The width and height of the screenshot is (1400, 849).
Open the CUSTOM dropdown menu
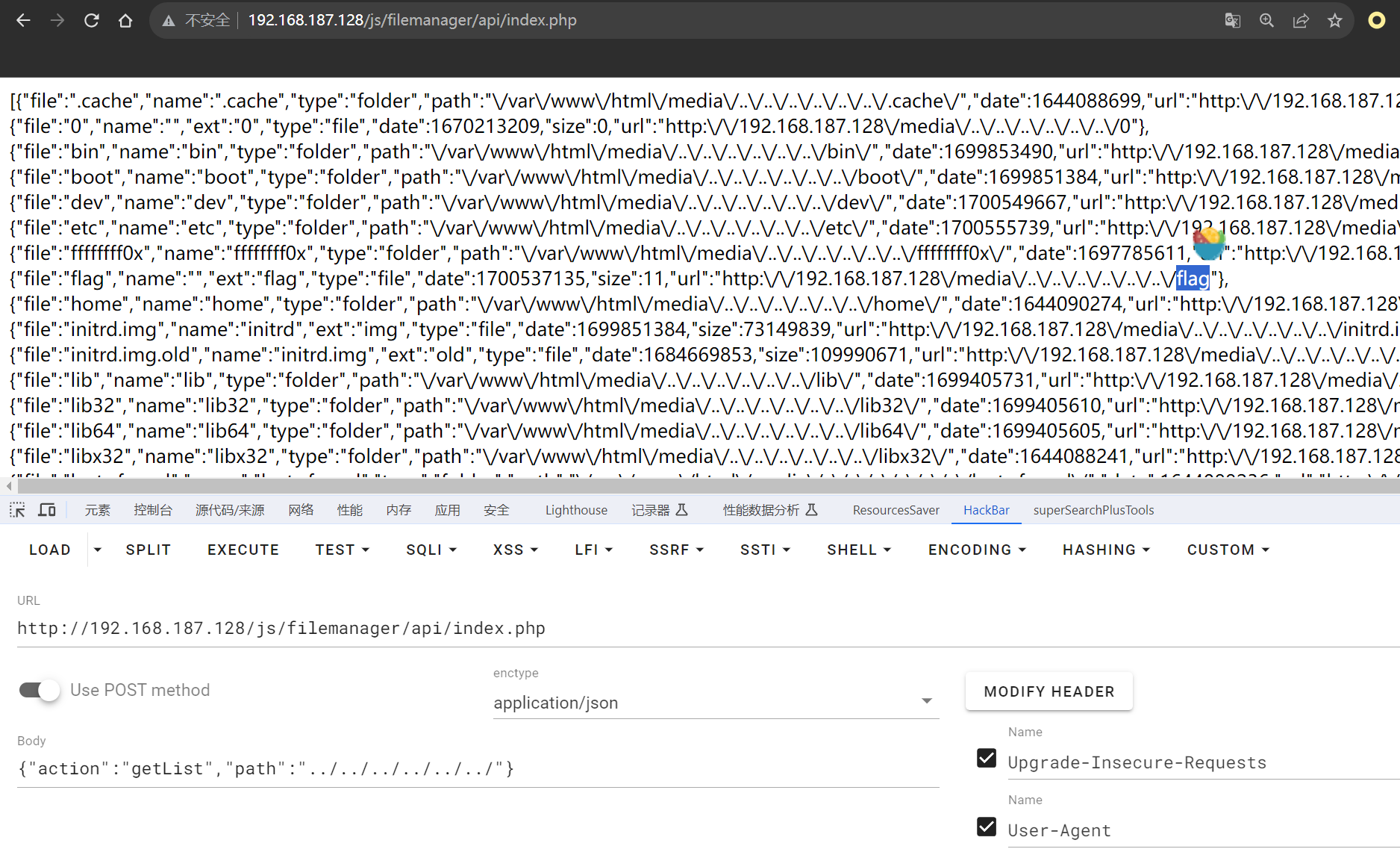coord(1228,550)
